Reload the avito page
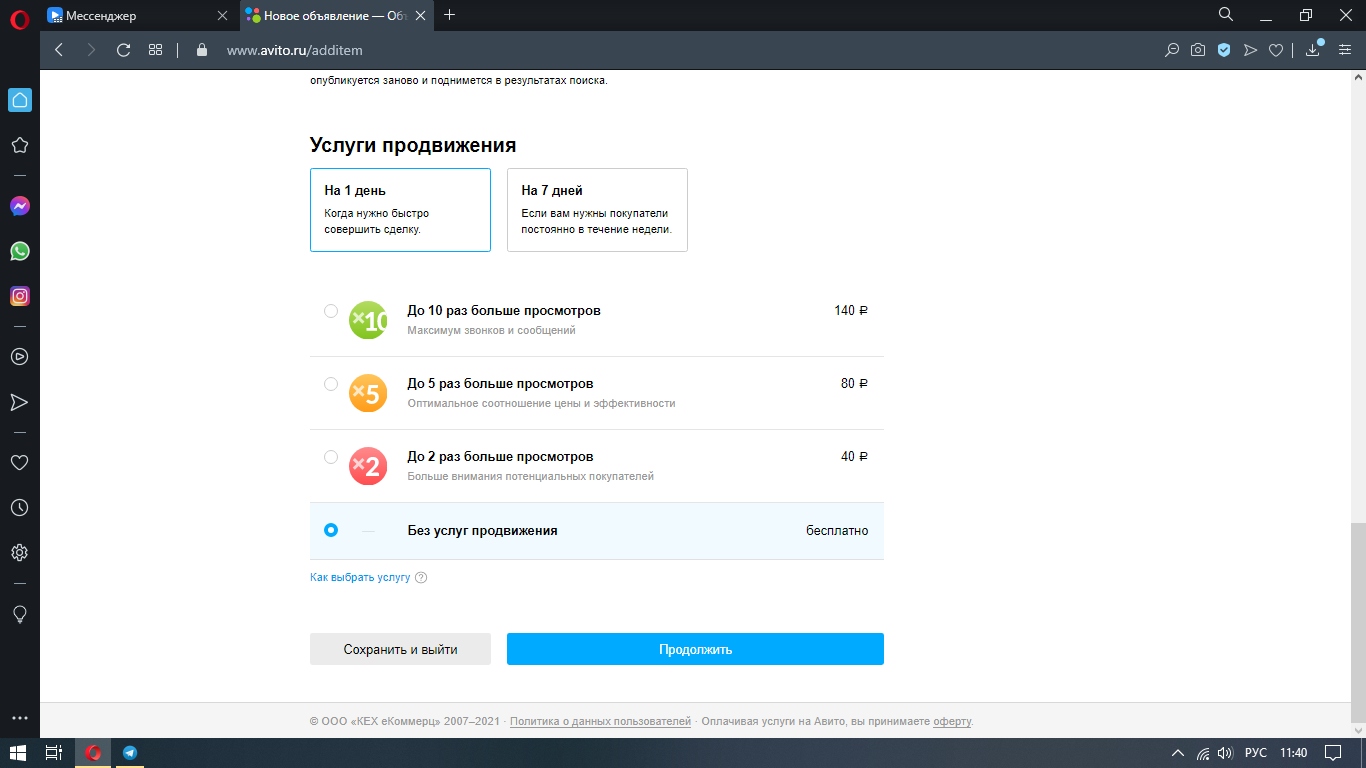Image resolution: width=1366 pixels, height=768 pixels. click(x=123, y=50)
